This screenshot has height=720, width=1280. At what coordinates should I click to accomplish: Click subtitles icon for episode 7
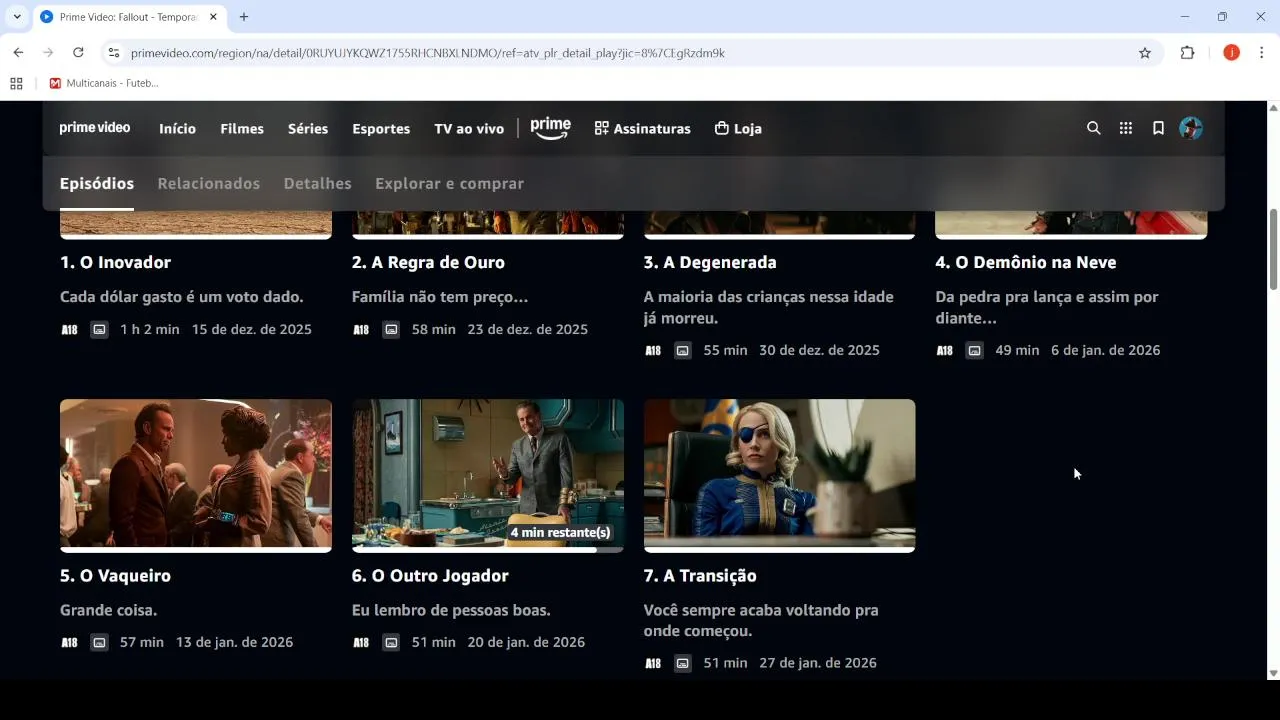682,663
